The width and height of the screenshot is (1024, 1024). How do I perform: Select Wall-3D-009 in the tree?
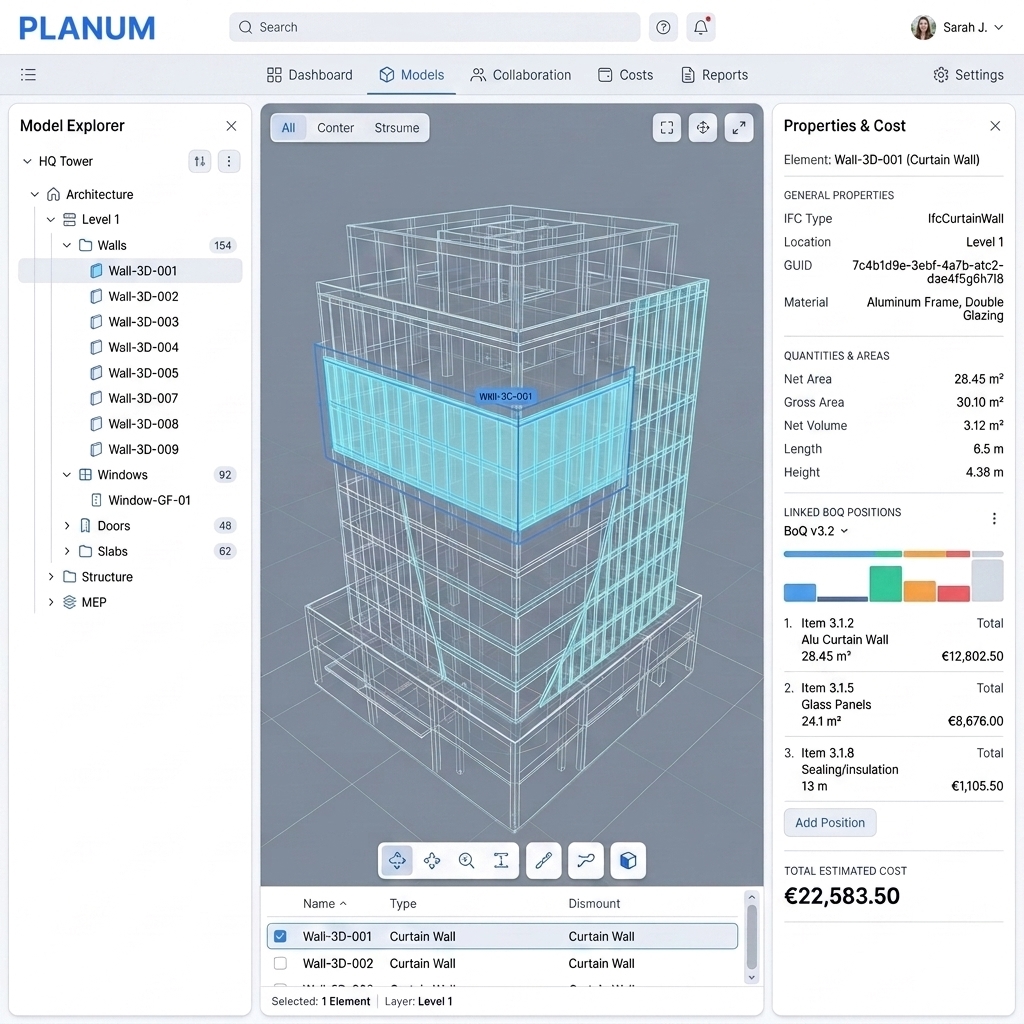pyautogui.click(x=130, y=449)
